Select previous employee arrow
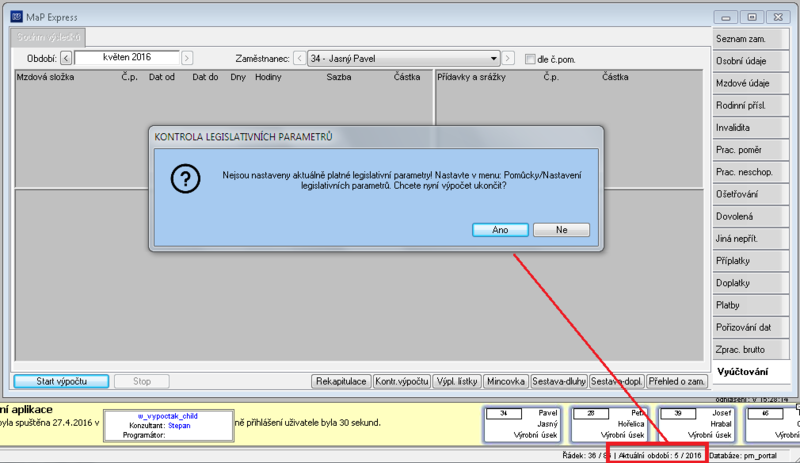Screen dimensions: 800x463 coord(299,58)
